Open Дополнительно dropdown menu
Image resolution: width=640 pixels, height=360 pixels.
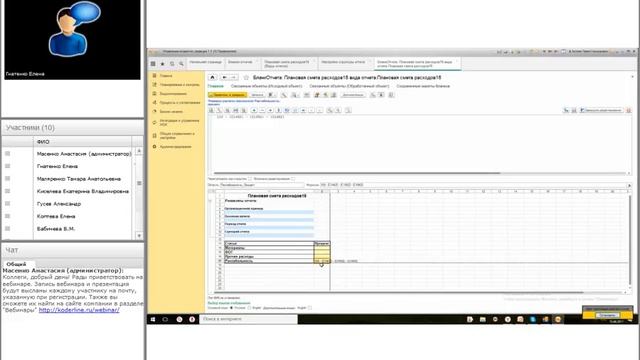click(x=353, y=95)
